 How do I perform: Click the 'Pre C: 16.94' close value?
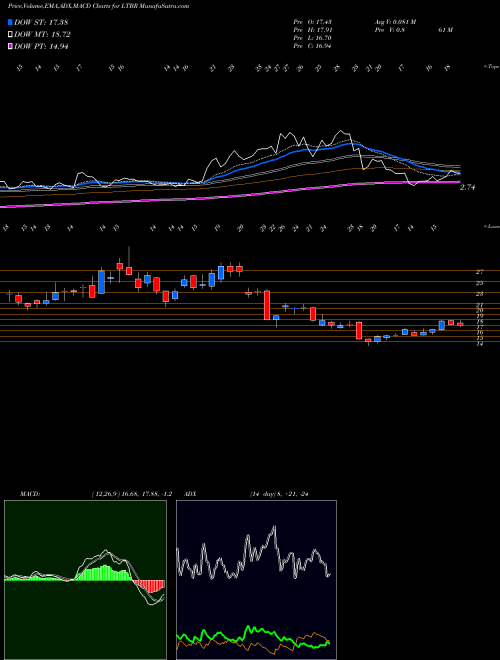point(312,46)
